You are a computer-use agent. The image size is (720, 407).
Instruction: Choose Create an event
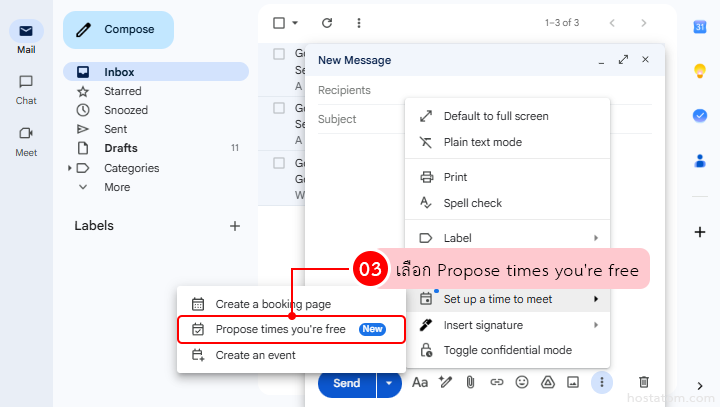[x=291, y=355]
